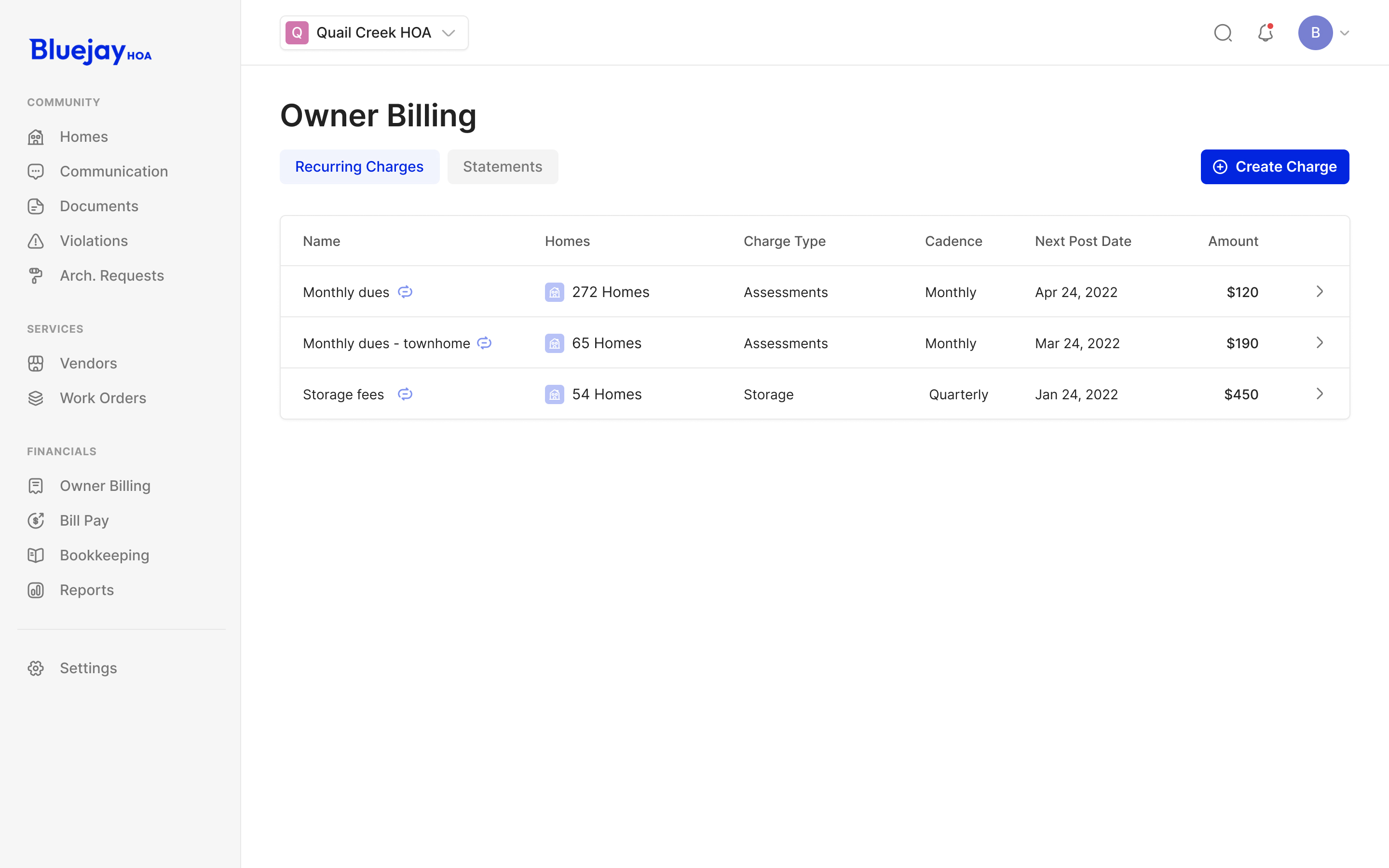Click home icon beside 272 Homes
1389x868 pixels.
[555, 292]
